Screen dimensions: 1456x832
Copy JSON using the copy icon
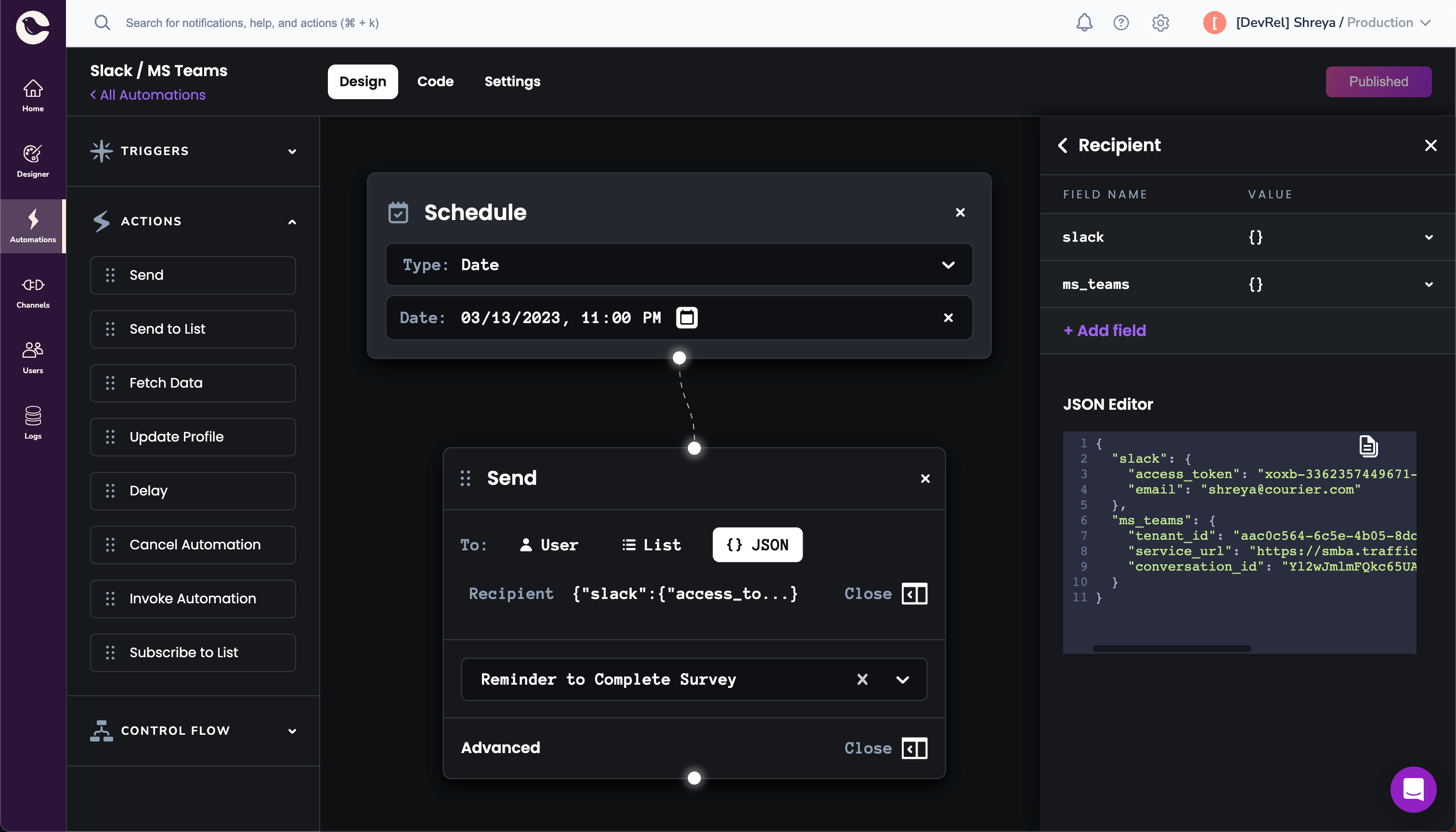coord(1369,446)
